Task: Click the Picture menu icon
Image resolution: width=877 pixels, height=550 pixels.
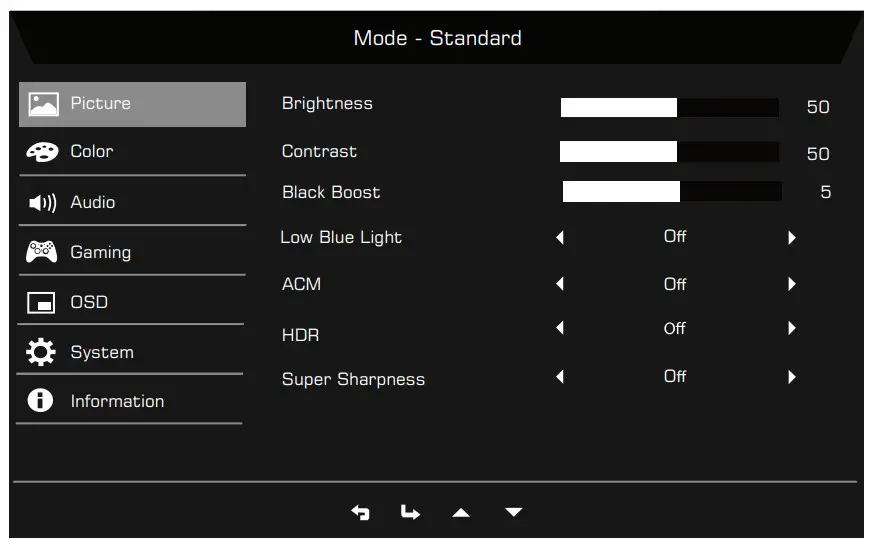Action: (42, 104)
